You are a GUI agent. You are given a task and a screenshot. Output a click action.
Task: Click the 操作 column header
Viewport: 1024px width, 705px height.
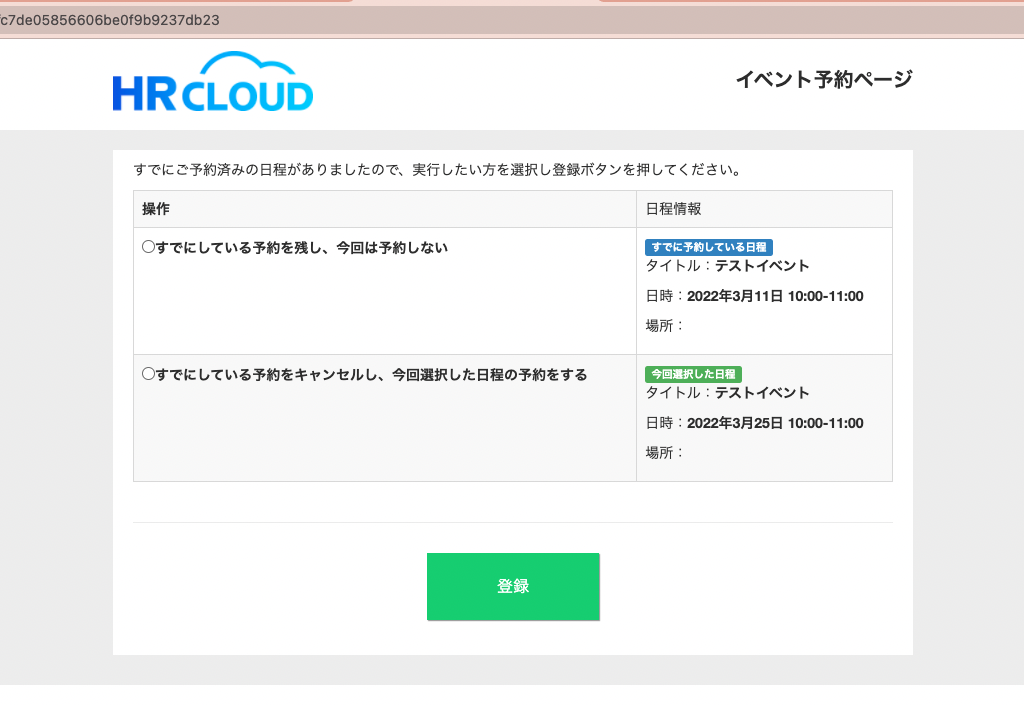point(156,209)
